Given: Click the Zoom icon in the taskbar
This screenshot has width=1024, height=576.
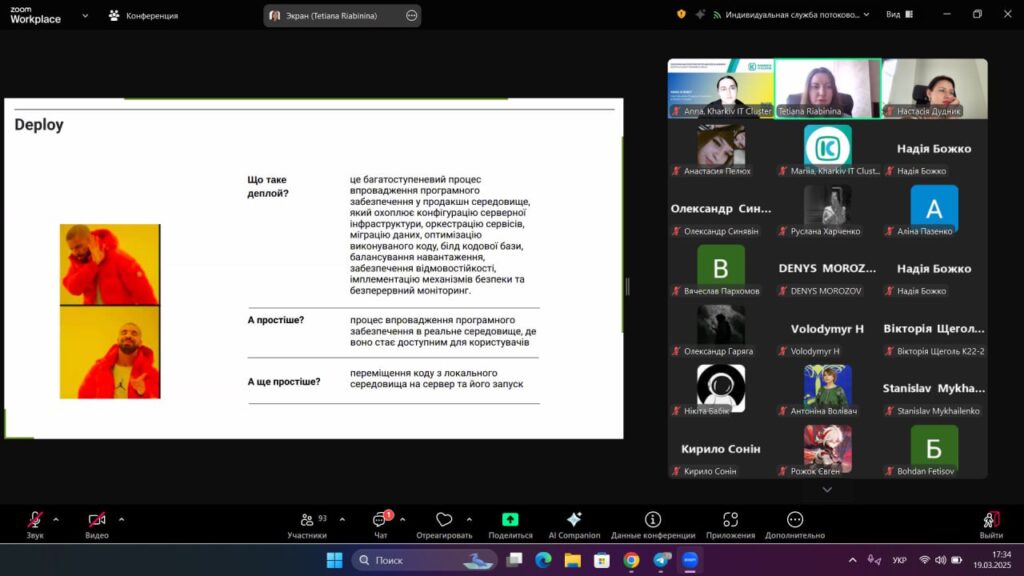Looking at the screenshot, I should point(690,560).
